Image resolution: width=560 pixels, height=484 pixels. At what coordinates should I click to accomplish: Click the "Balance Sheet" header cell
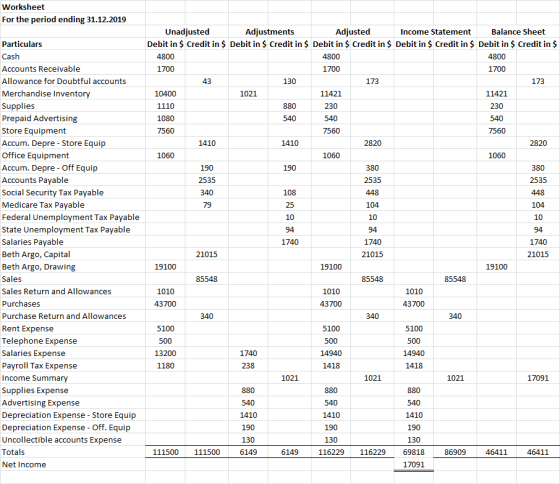(x=518, y=32)
